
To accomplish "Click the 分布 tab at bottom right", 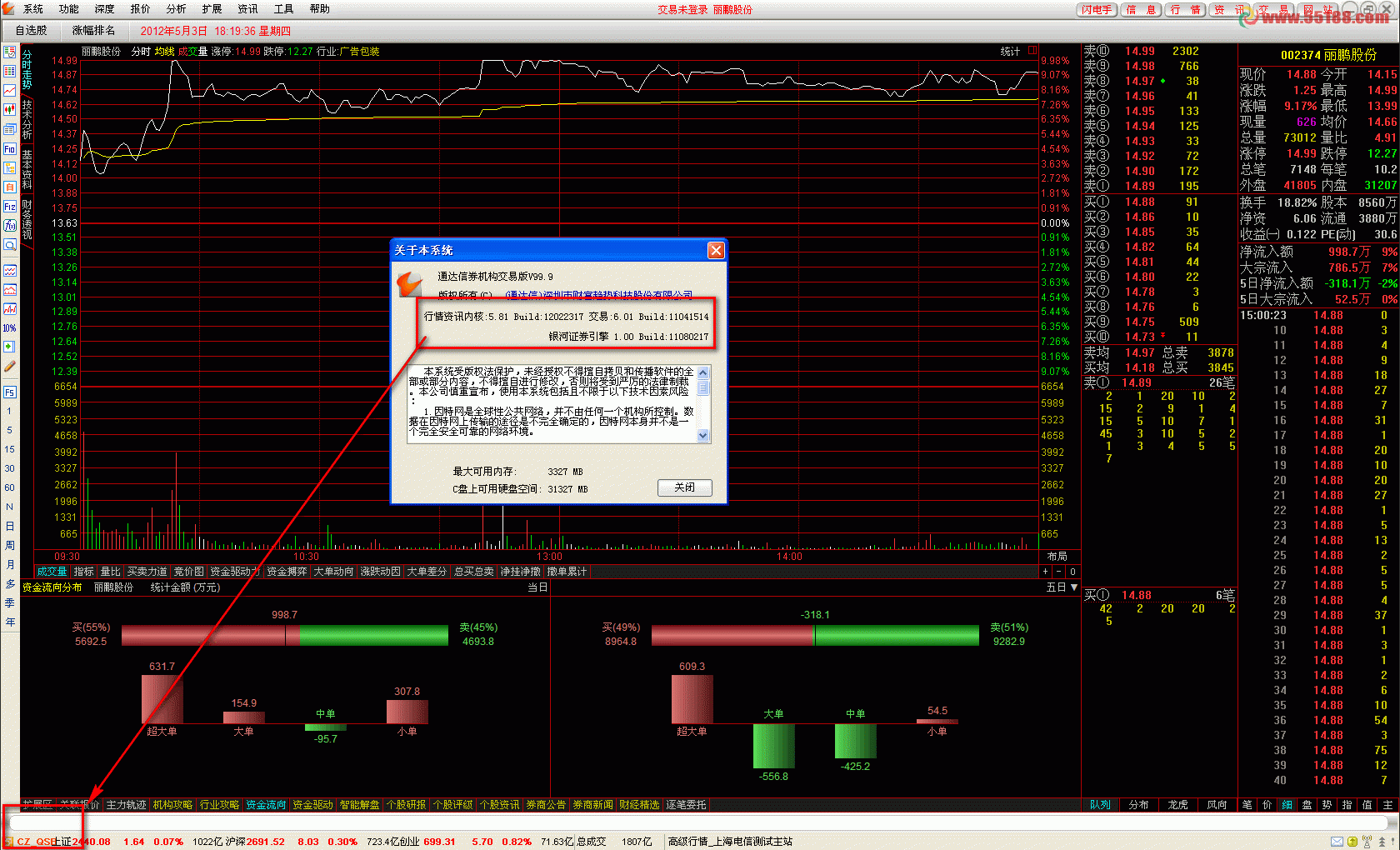I will tap(1139, 805).
